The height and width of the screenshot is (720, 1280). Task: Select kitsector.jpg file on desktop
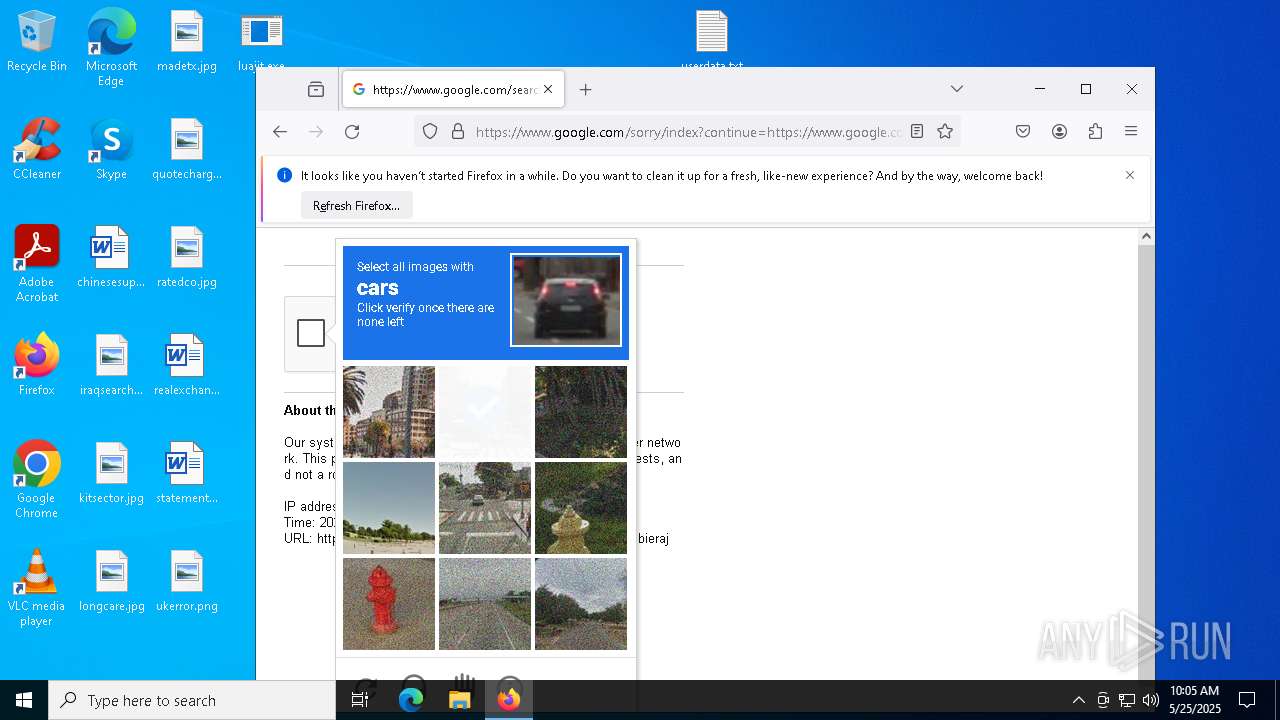coord(111,473)
